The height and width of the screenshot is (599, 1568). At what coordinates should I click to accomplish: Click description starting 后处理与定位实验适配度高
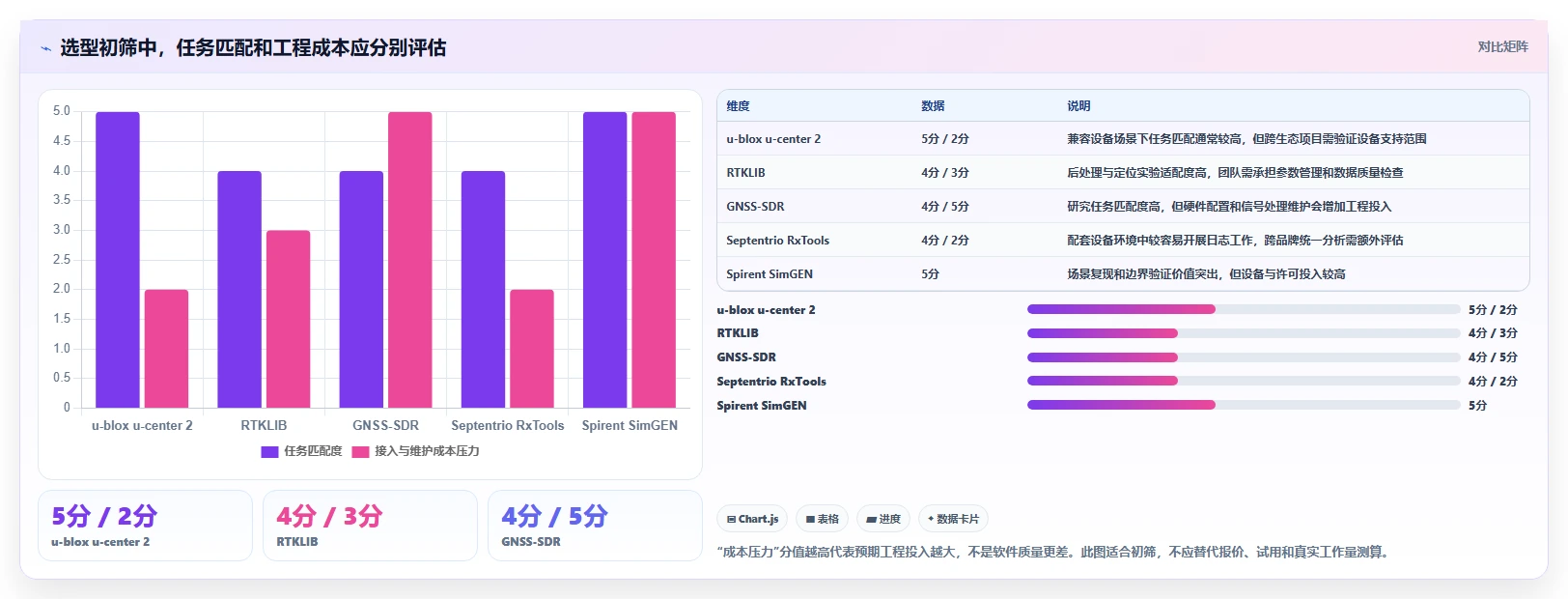click(1235, 173)
